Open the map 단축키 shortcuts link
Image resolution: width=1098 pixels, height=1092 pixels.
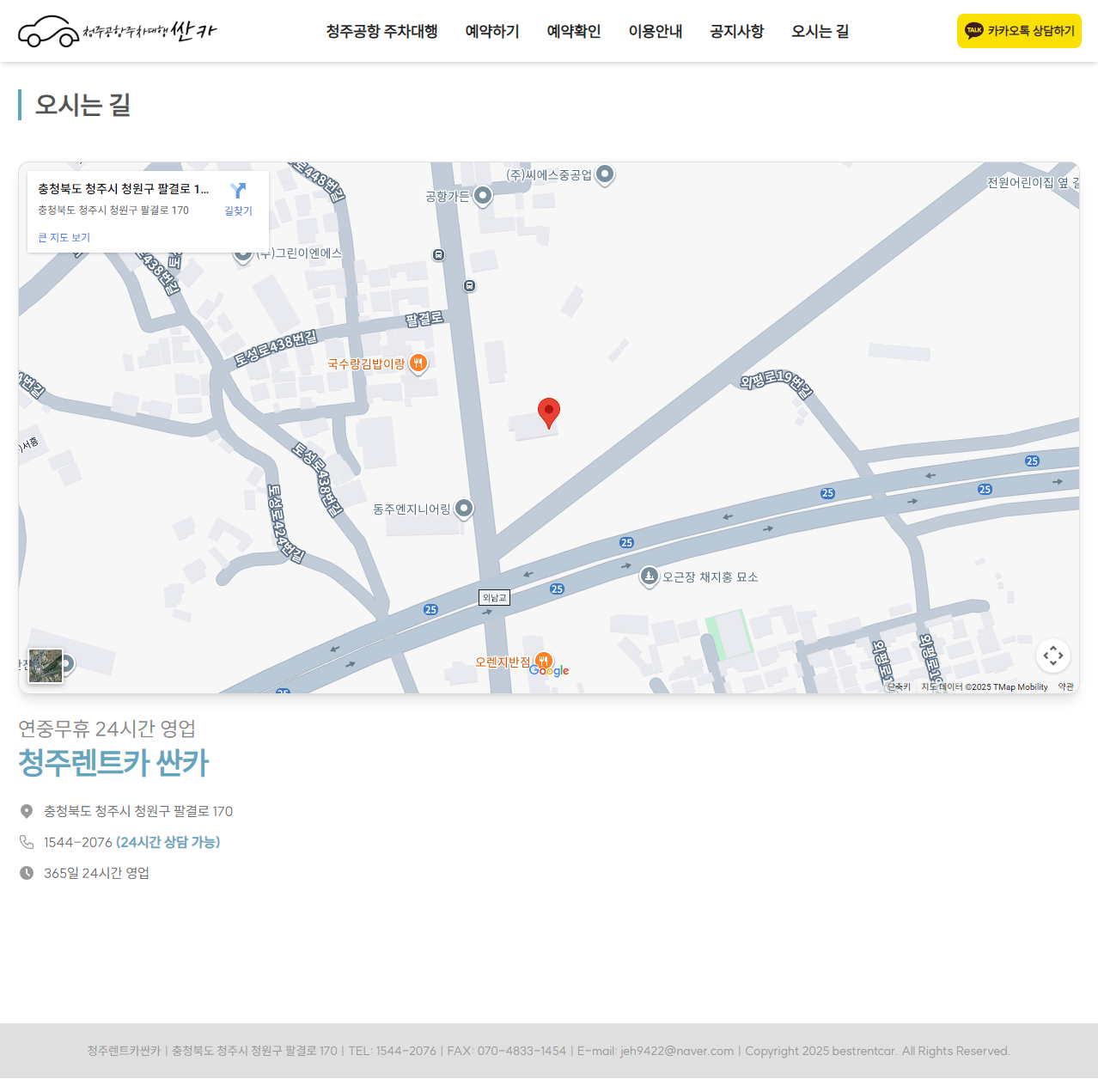point(900,687)
